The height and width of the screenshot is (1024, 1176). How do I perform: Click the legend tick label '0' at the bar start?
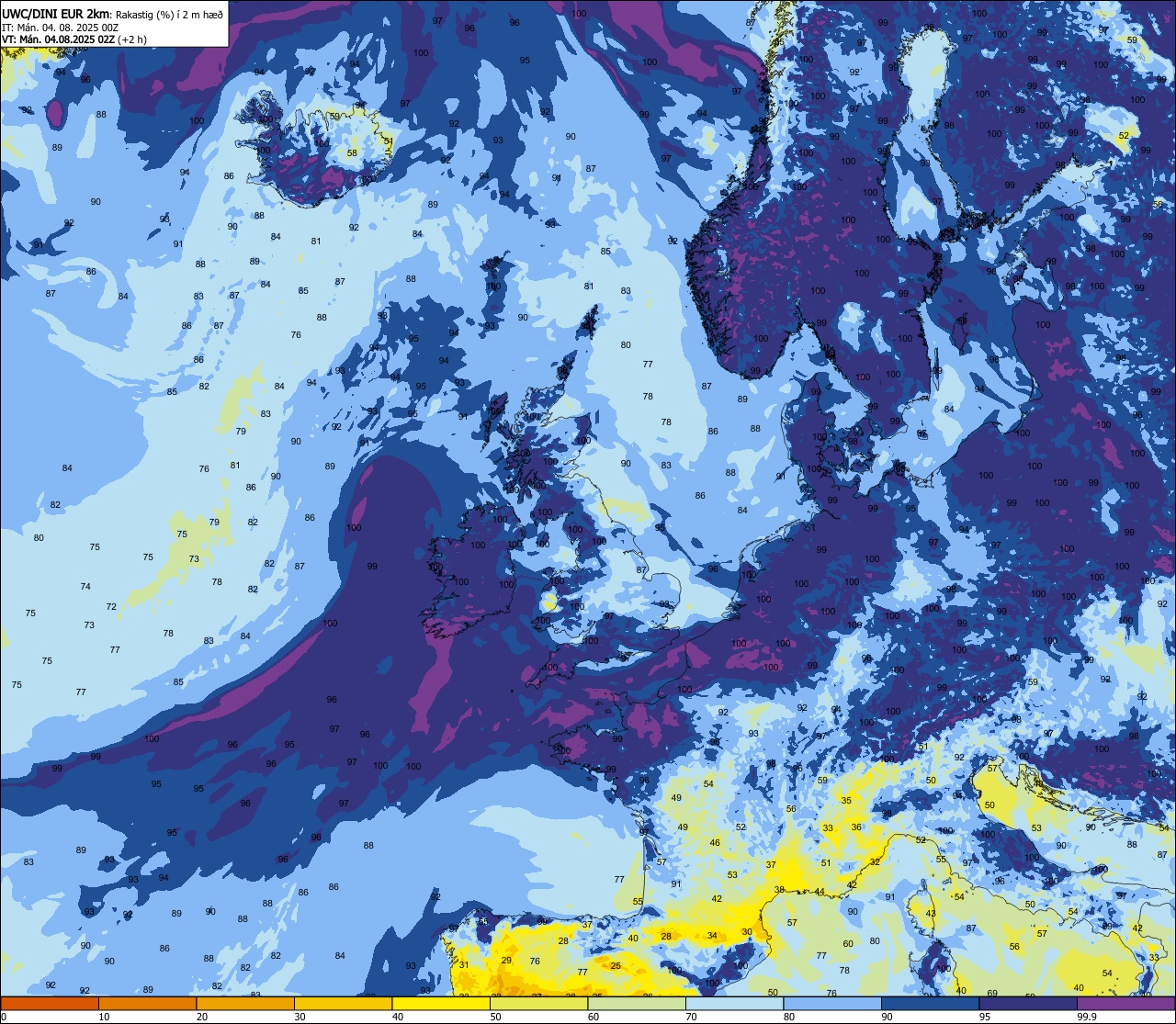click(x=5, y=1017)
